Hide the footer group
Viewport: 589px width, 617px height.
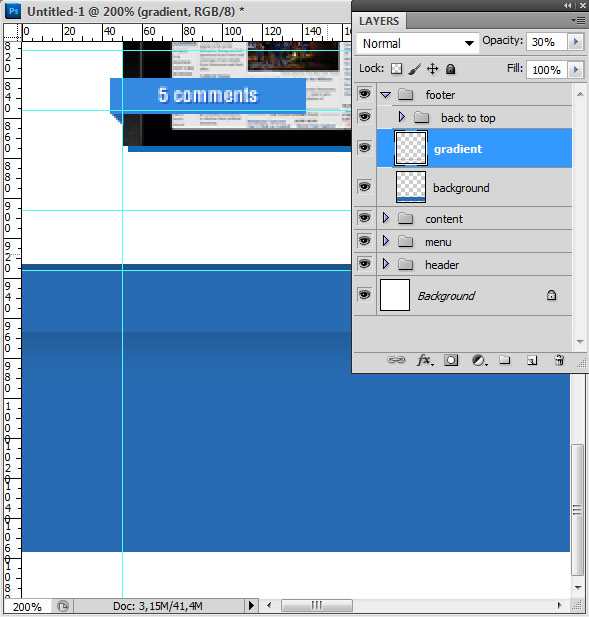pyautogui.click(x=364, y=94)
